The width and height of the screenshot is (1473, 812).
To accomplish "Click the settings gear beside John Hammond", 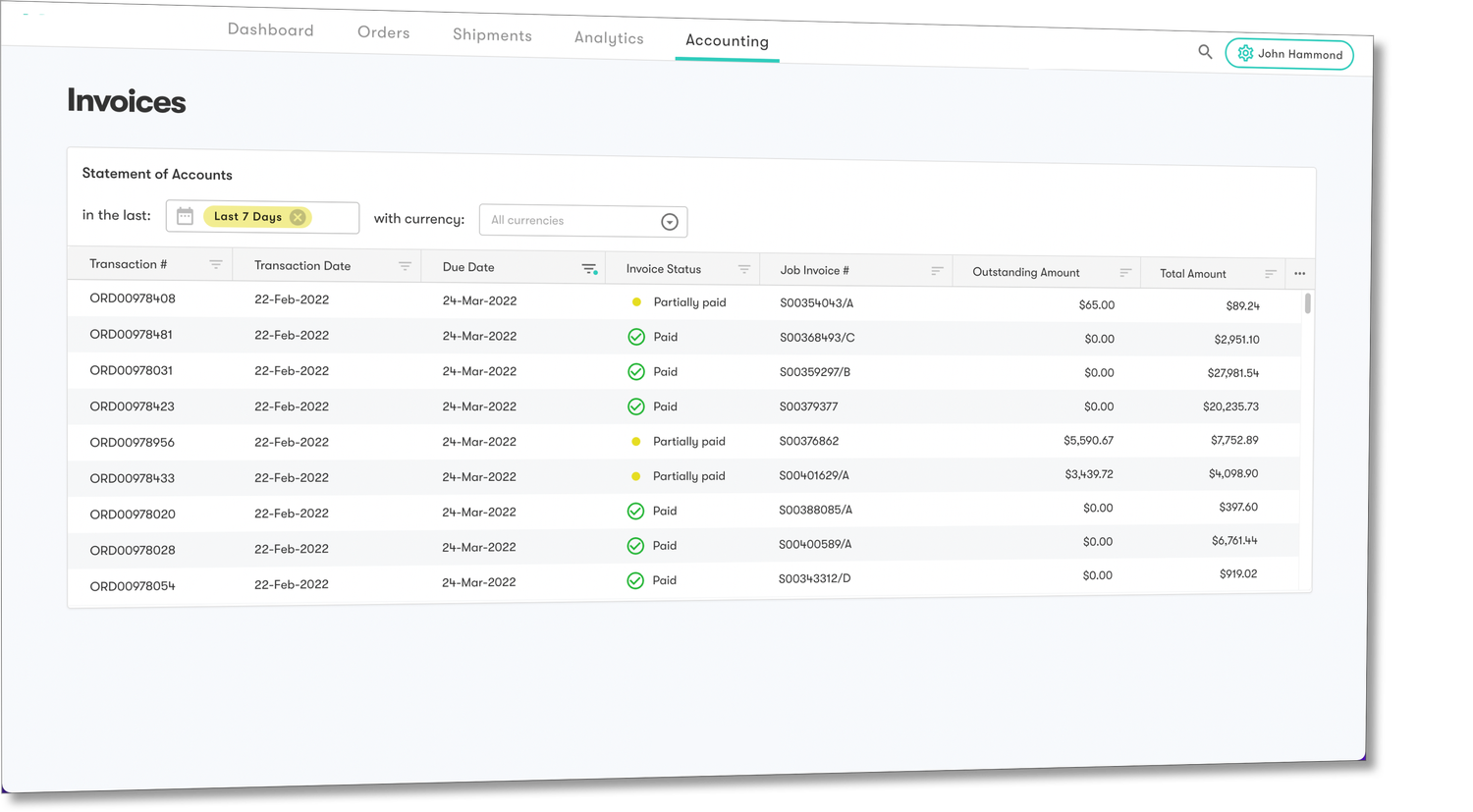I will [1245, 54].
